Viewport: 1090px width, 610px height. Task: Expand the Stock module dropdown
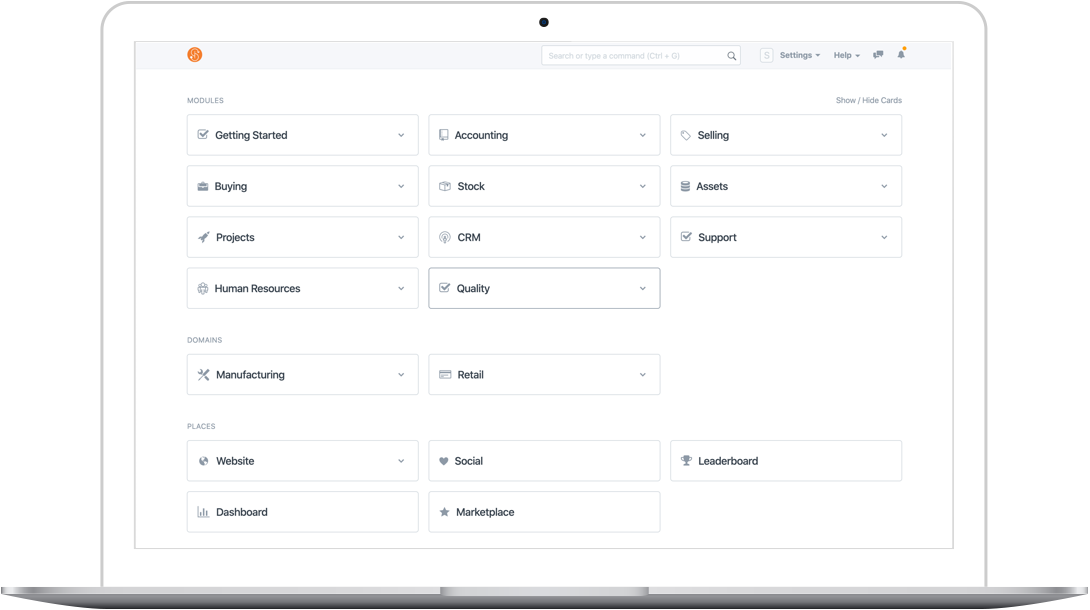click(642, 186)
